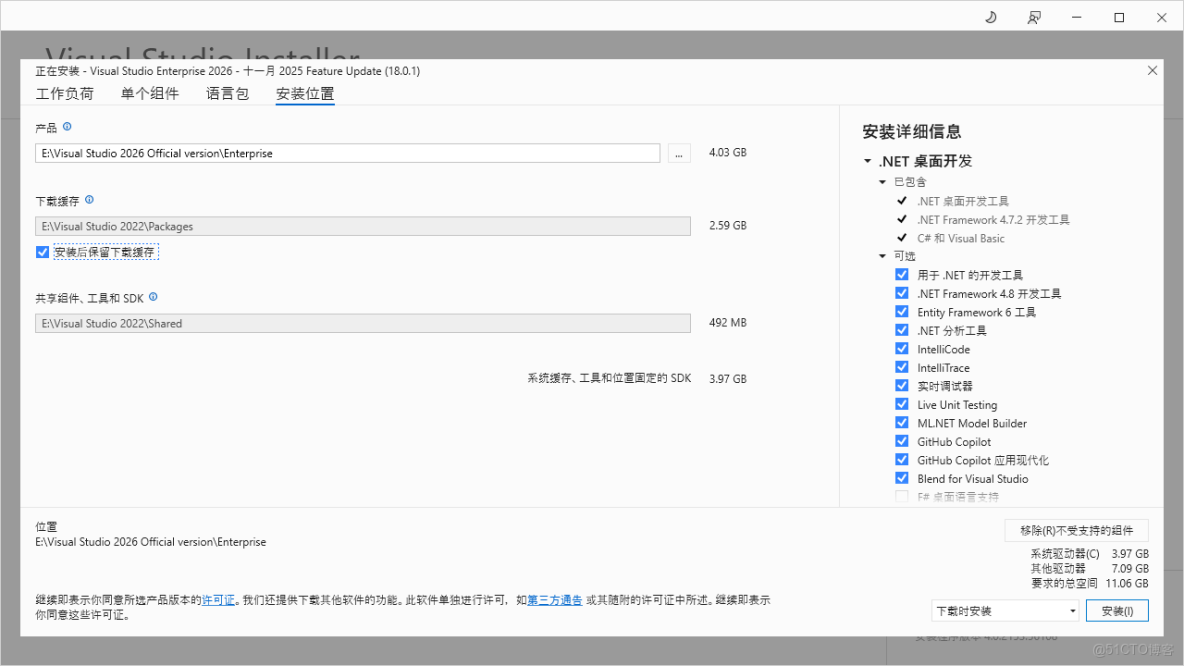The image size is (1184, 666).
Task: Open the 下载时安装 dropdown
Action: click(1004, 610)
